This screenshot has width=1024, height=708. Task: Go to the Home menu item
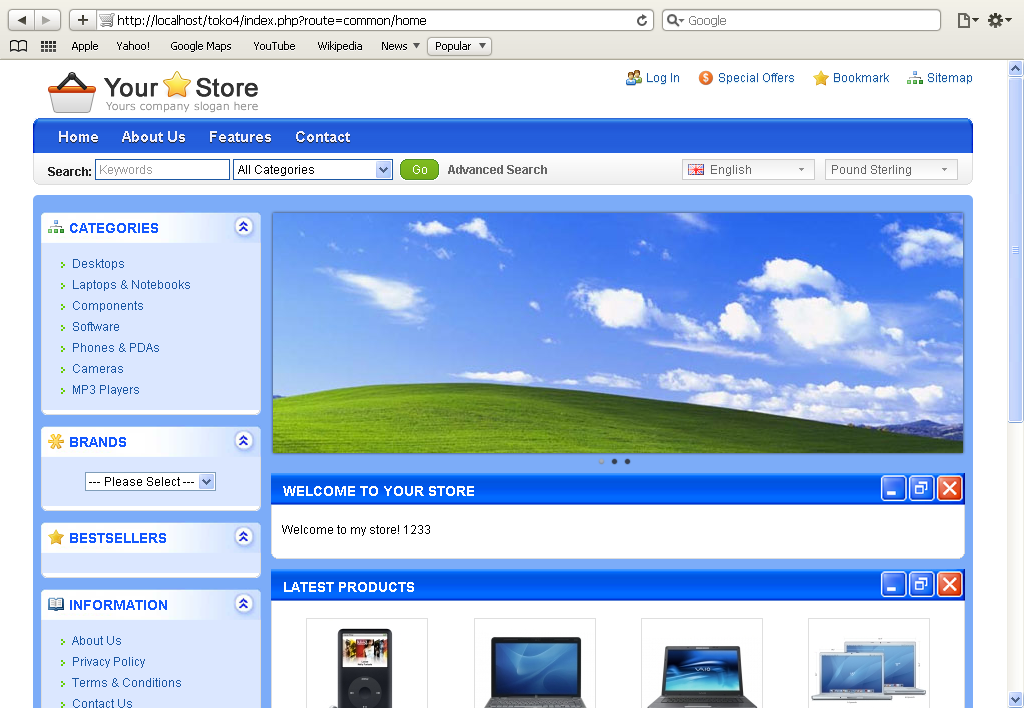coord(78,137)
